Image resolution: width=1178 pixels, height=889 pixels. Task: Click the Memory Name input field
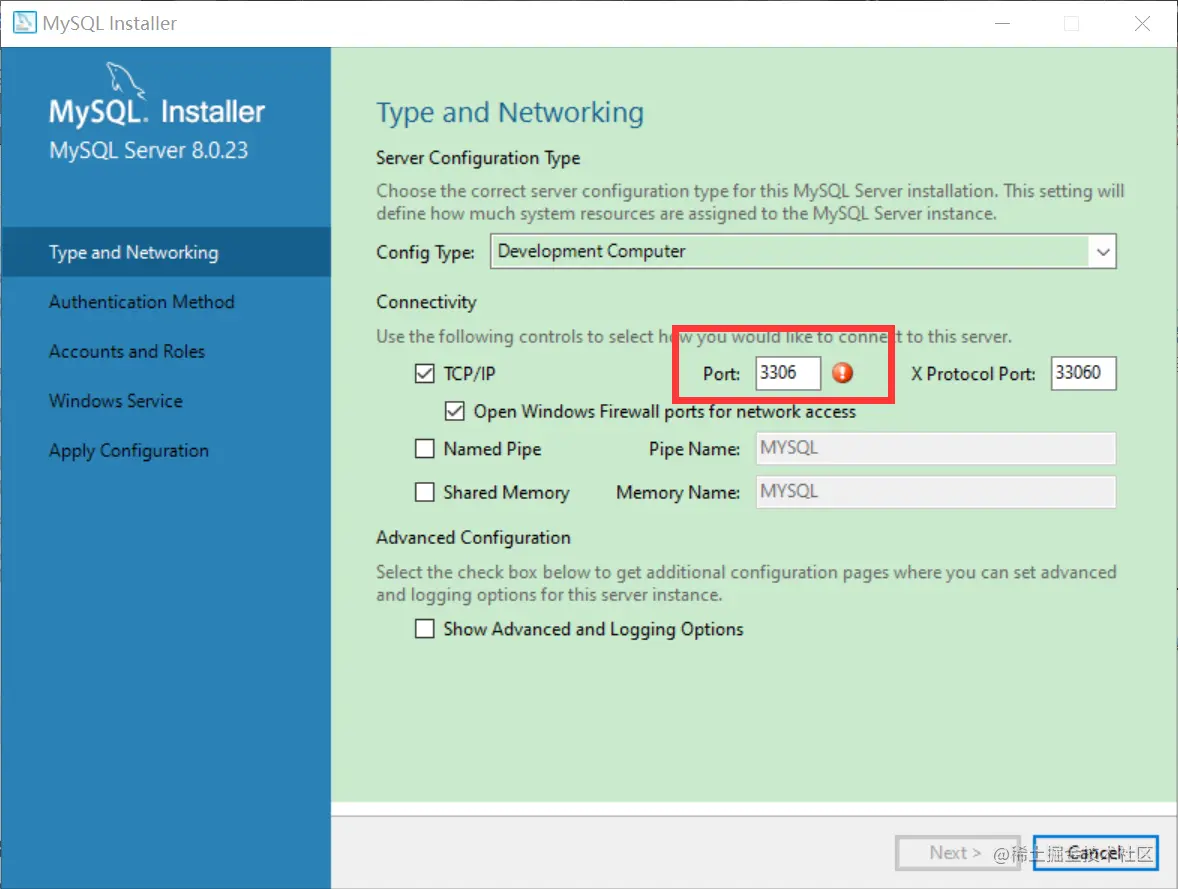point(935,492)
